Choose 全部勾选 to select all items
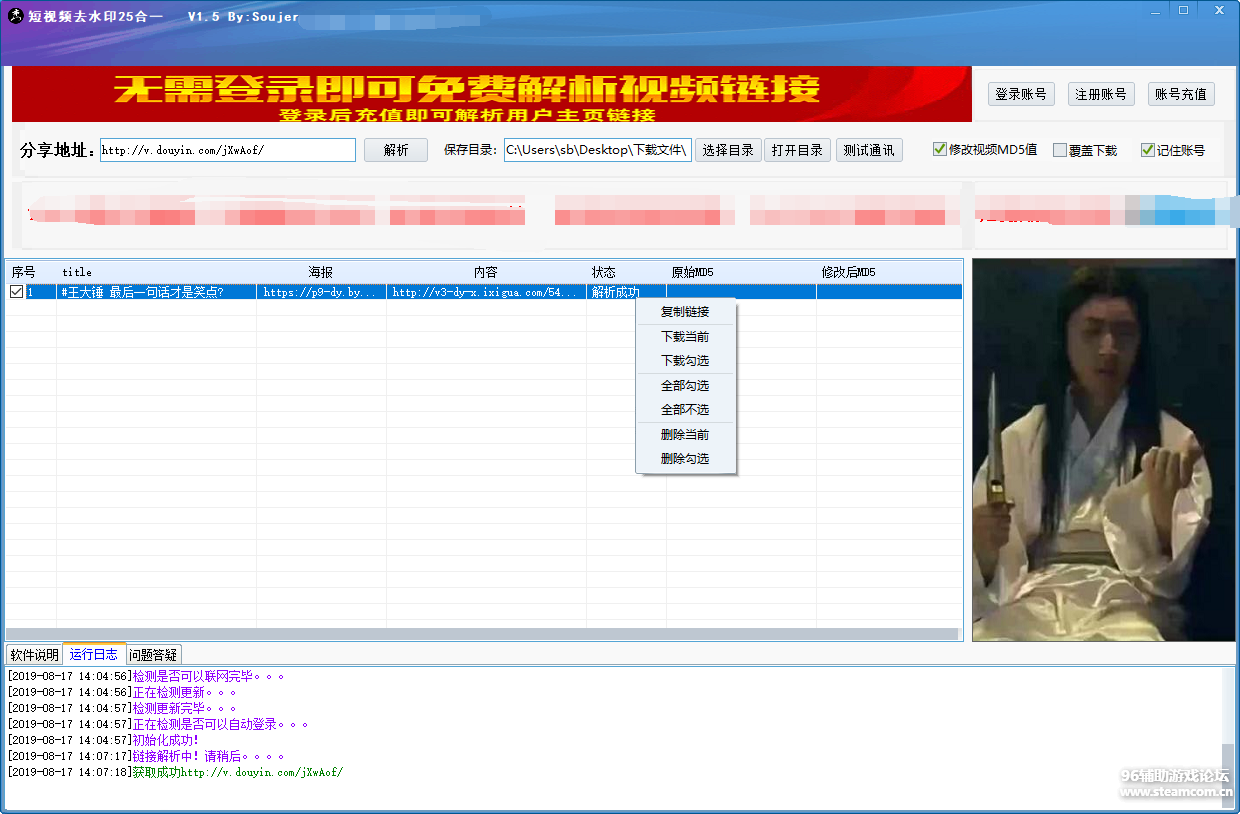 685,385
